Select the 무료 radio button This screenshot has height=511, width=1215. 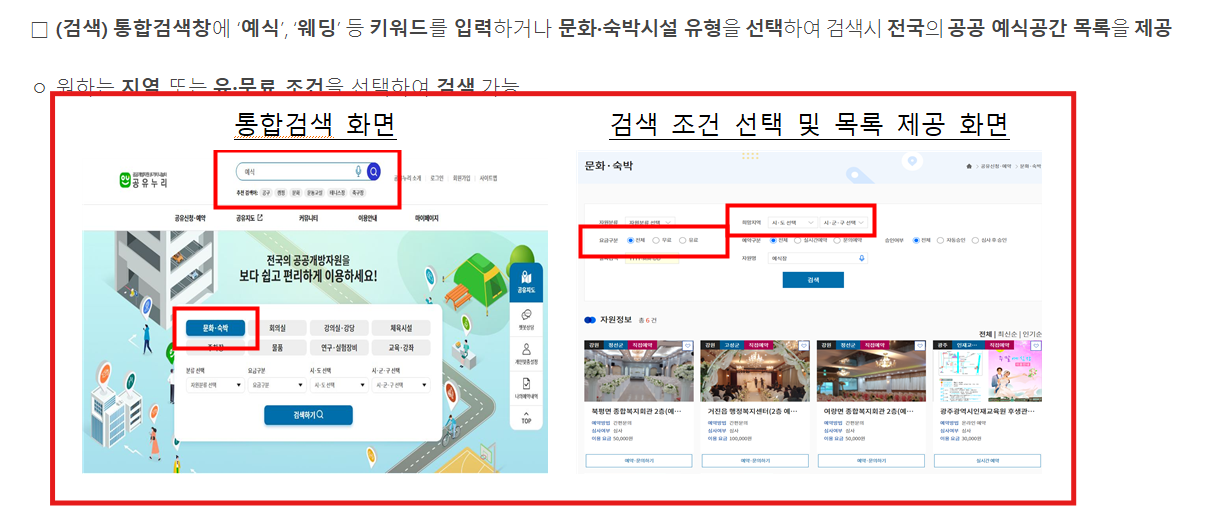click(656, 240)
